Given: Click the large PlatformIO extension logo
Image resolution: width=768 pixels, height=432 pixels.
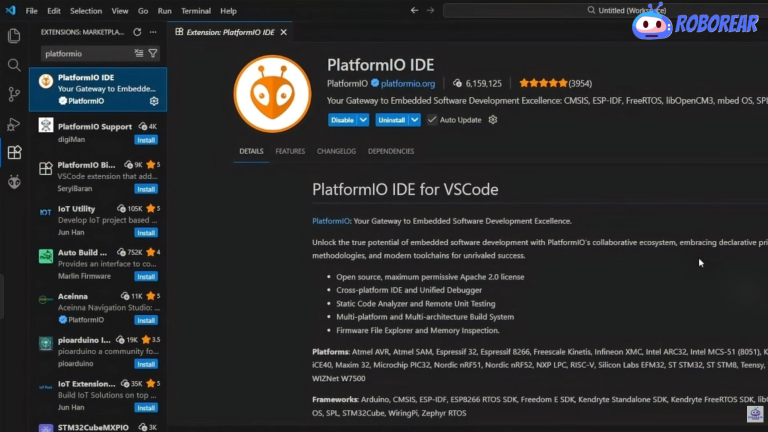Looking at the screenshot, I should coord(272,94).
